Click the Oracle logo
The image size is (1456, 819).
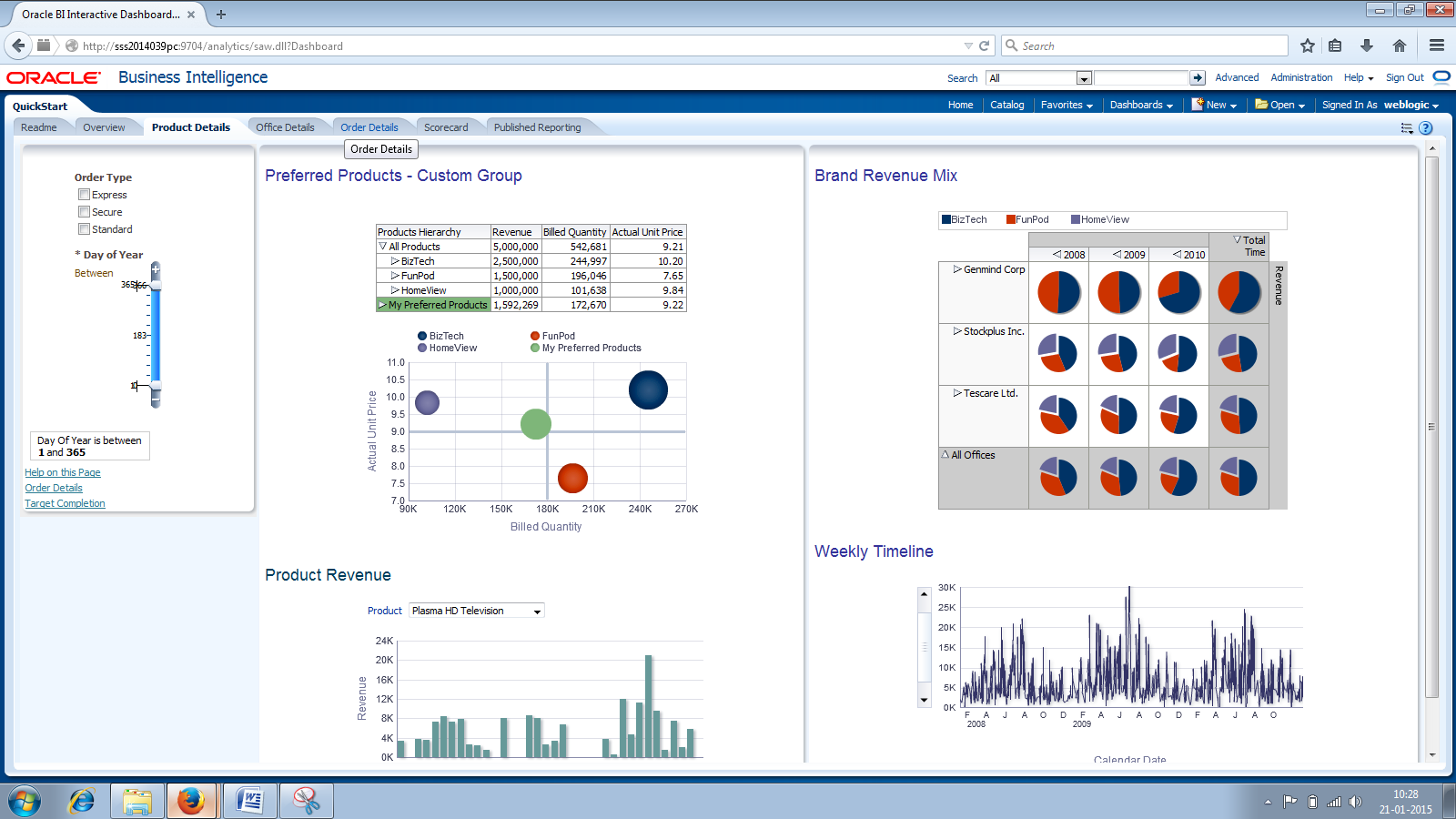coord(54,78)
